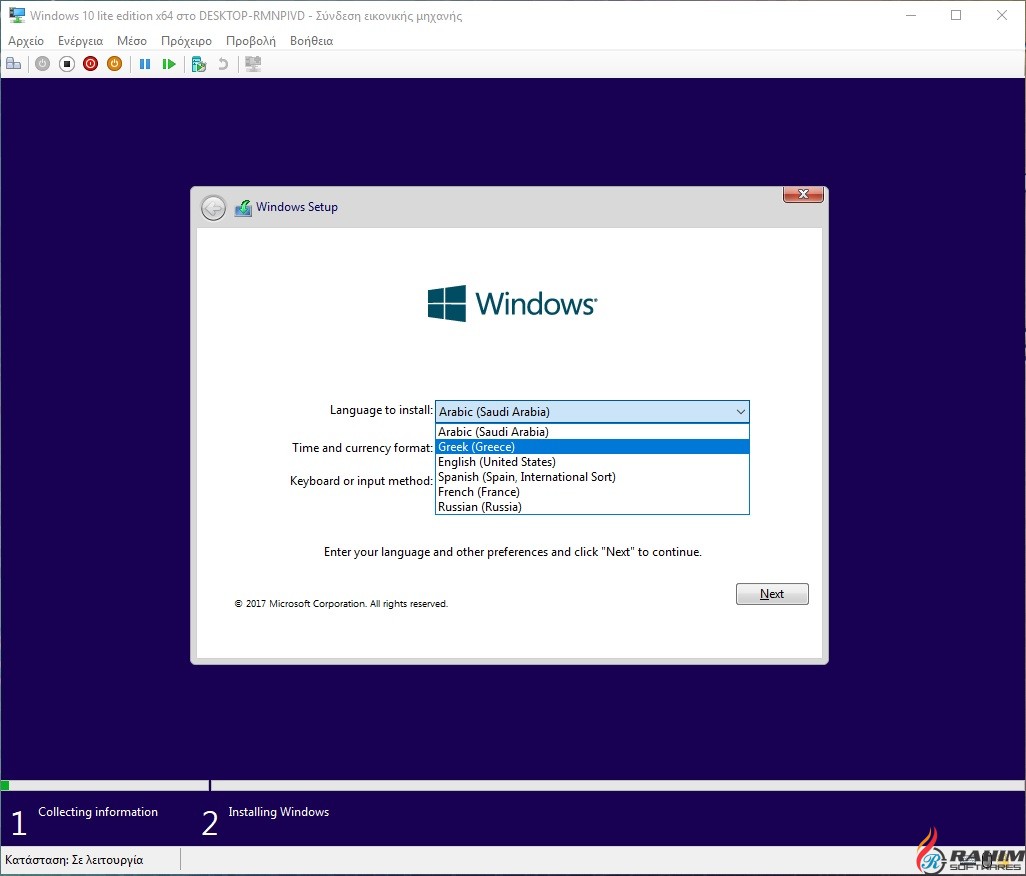
Task: Choose French (France) language
Action: point(592,492)
